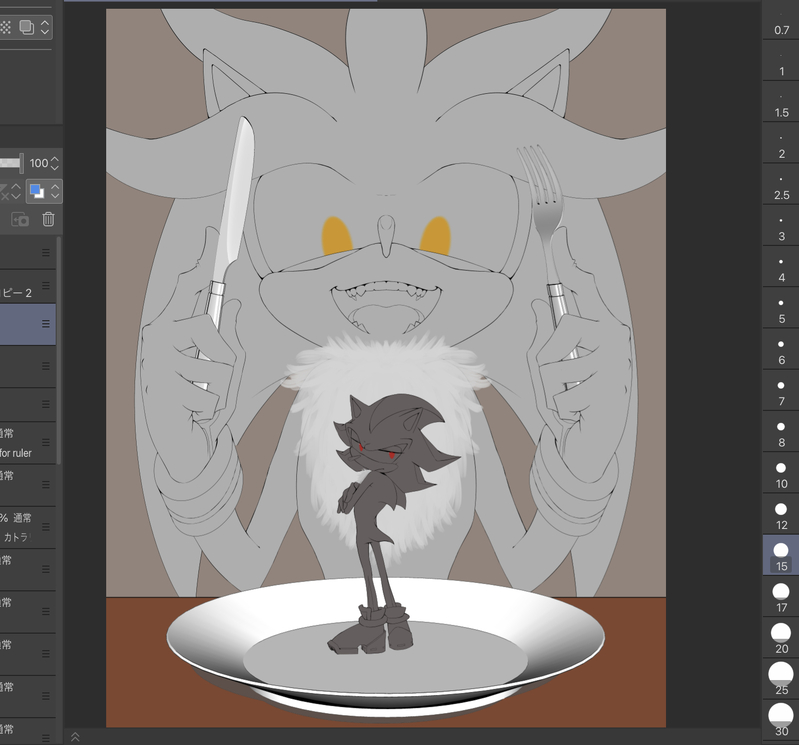Delete the layer with the trash icon
This screenshot has height=745, width=799.
48,219
